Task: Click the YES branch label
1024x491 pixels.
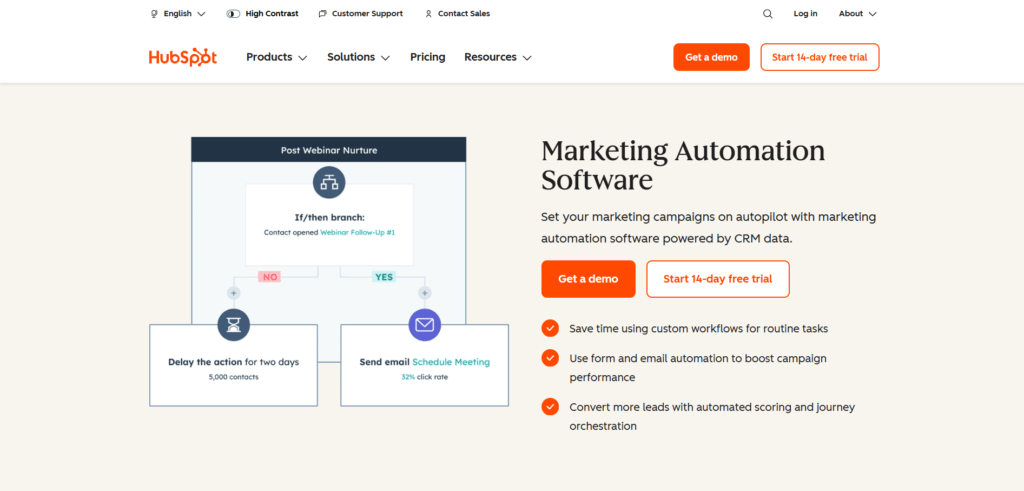Action: 384,277
